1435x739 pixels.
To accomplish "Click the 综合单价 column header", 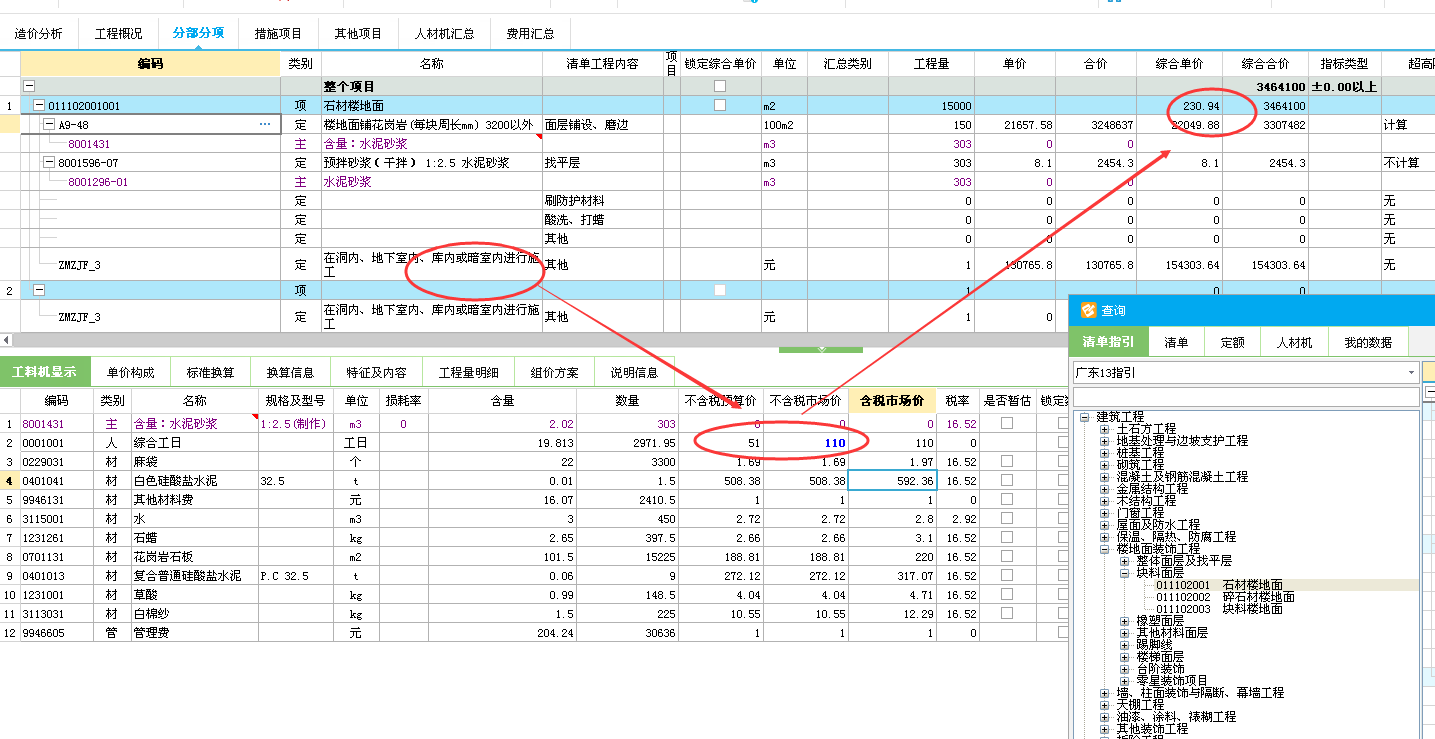I will tap(1179, 63).
